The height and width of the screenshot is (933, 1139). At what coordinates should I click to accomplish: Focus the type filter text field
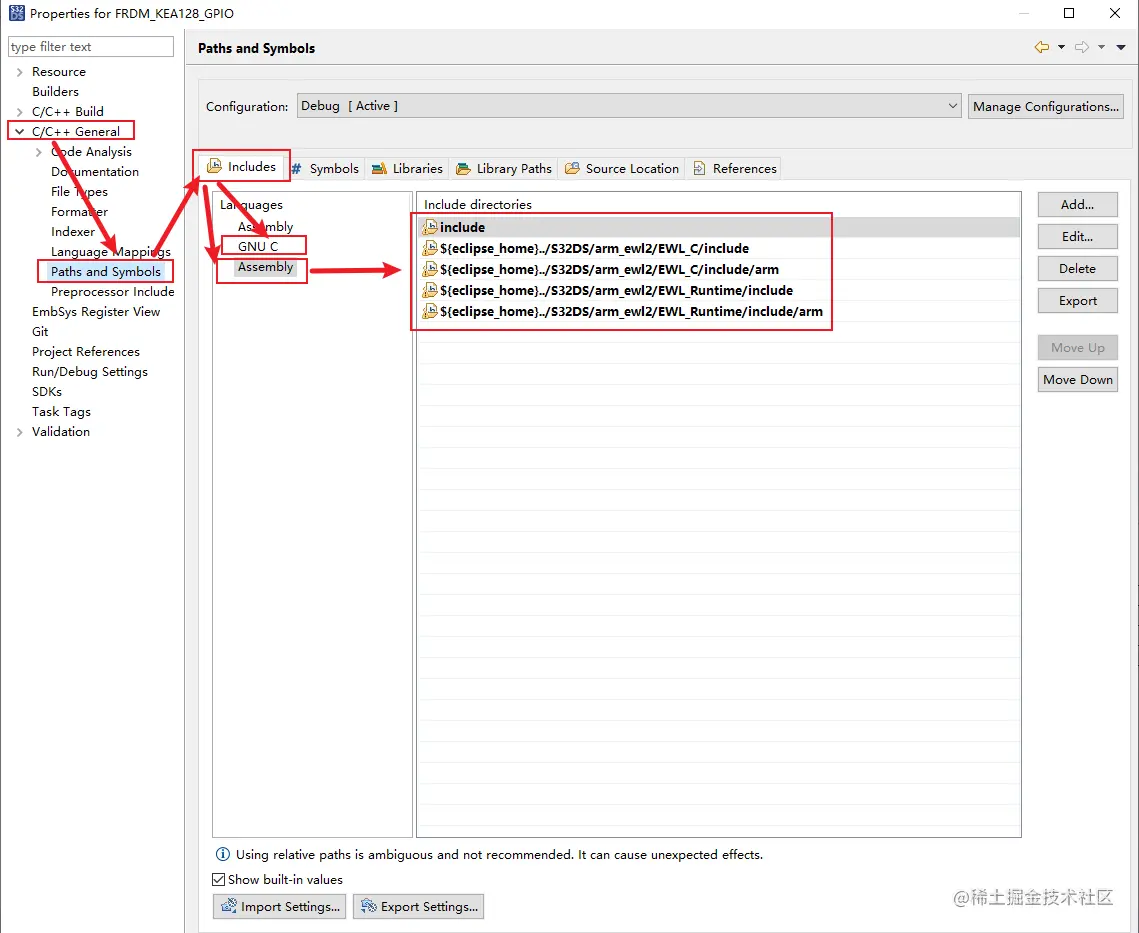click(x=91, y=47)
